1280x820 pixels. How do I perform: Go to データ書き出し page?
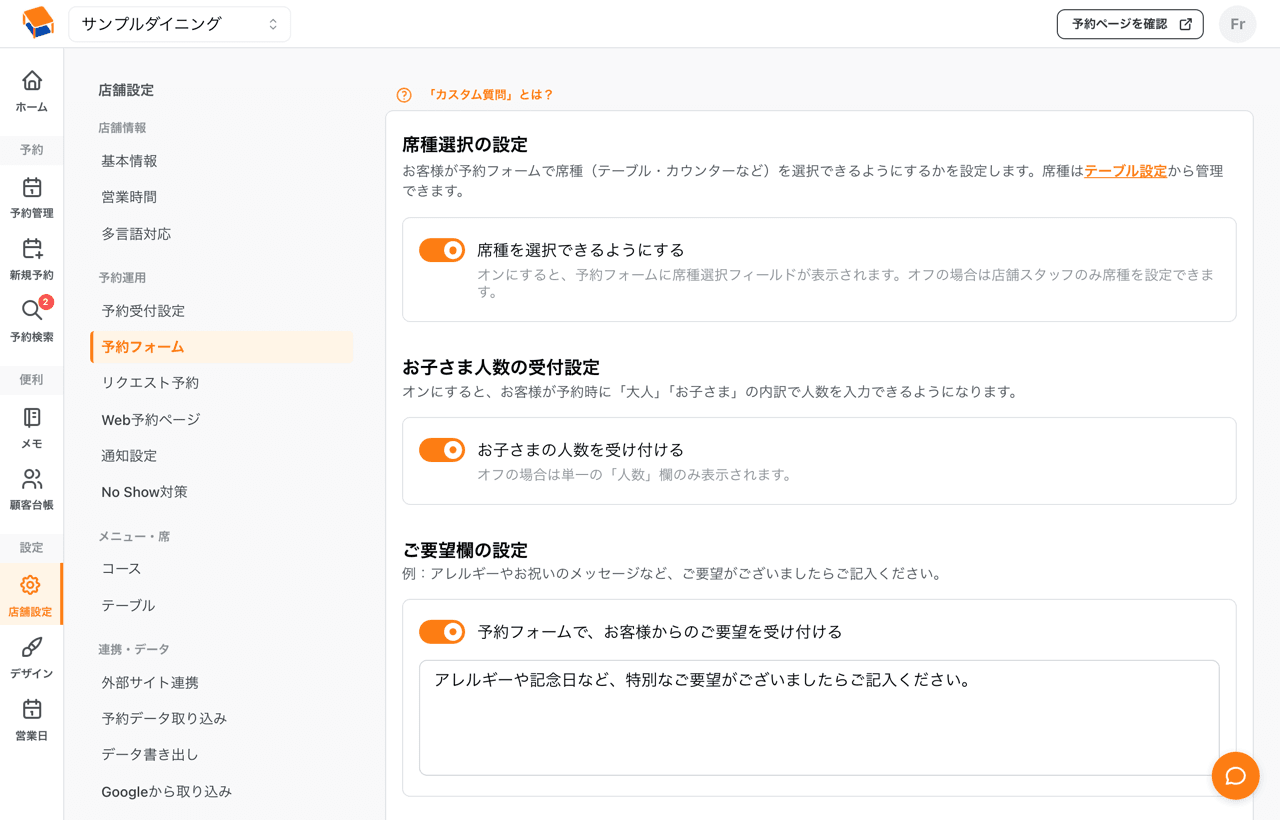[x=150, y=755]
